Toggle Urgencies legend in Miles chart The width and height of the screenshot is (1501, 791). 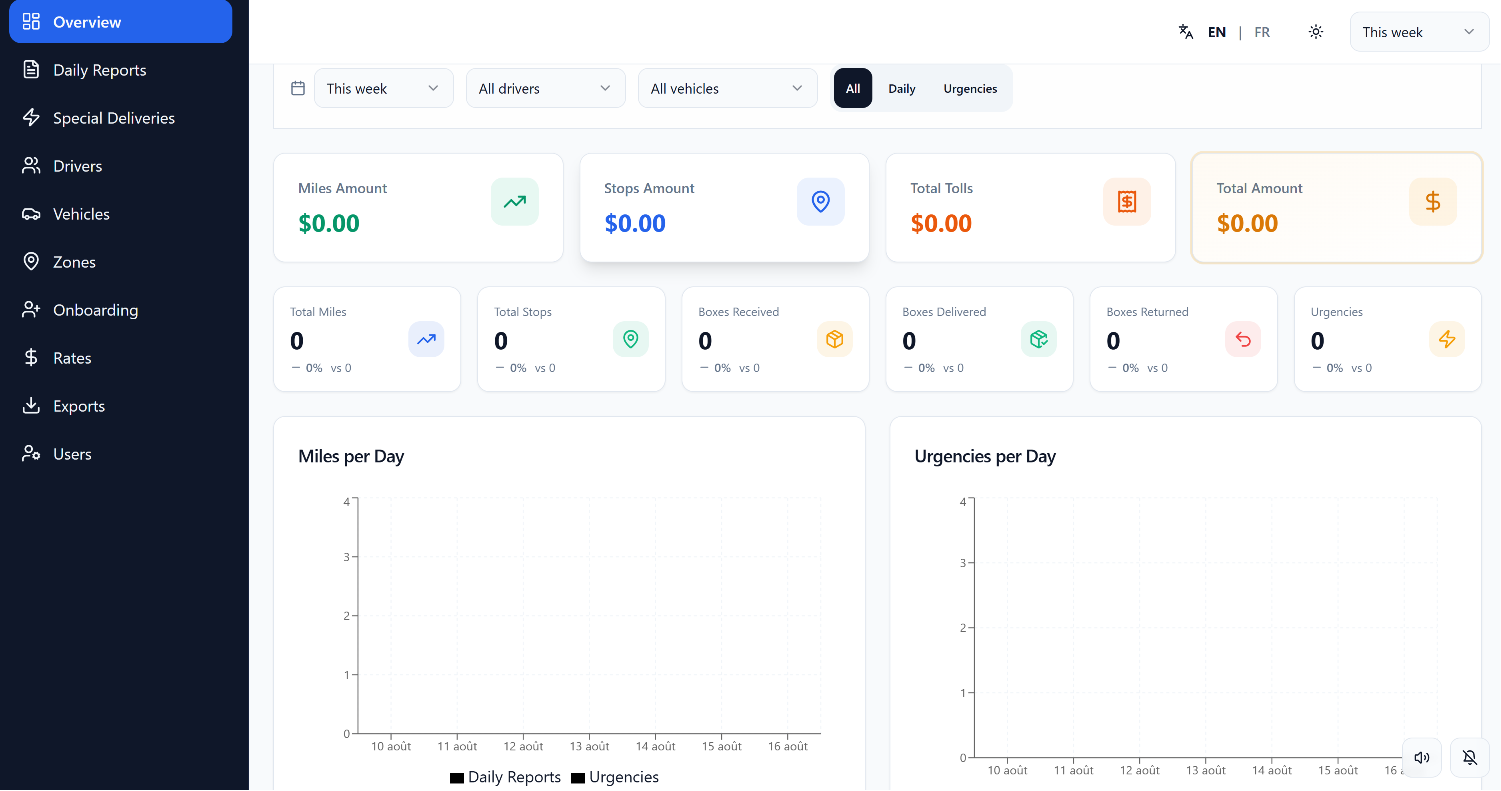[615, 777]
